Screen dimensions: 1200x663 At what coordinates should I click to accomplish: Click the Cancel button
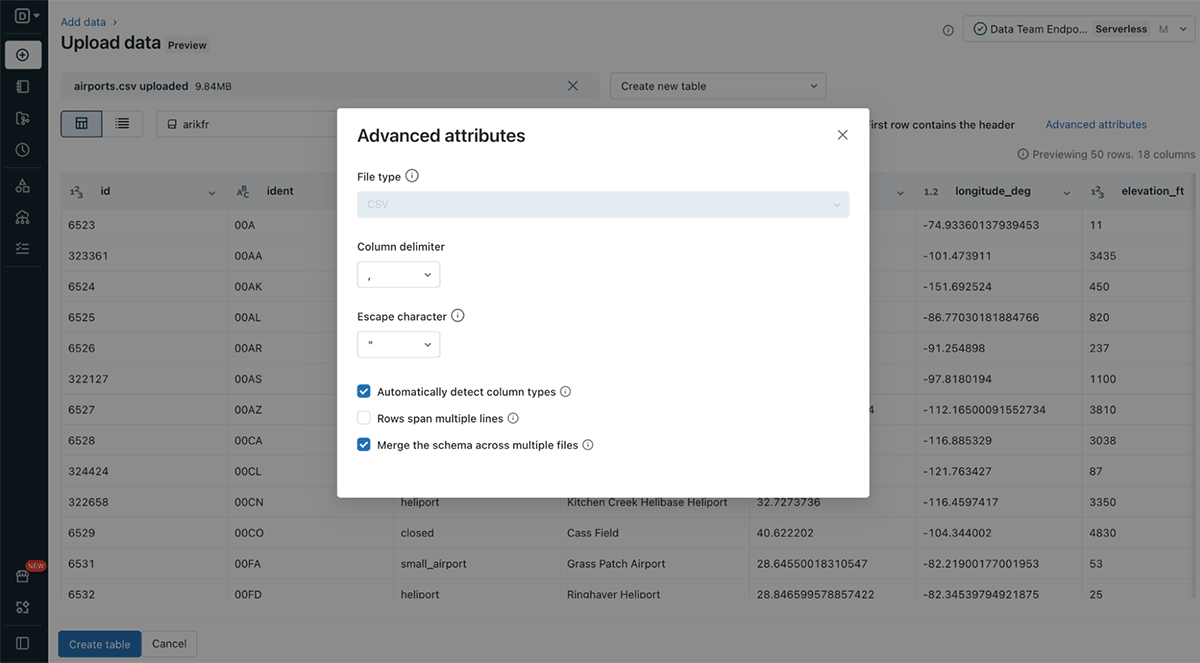point(169,644)
